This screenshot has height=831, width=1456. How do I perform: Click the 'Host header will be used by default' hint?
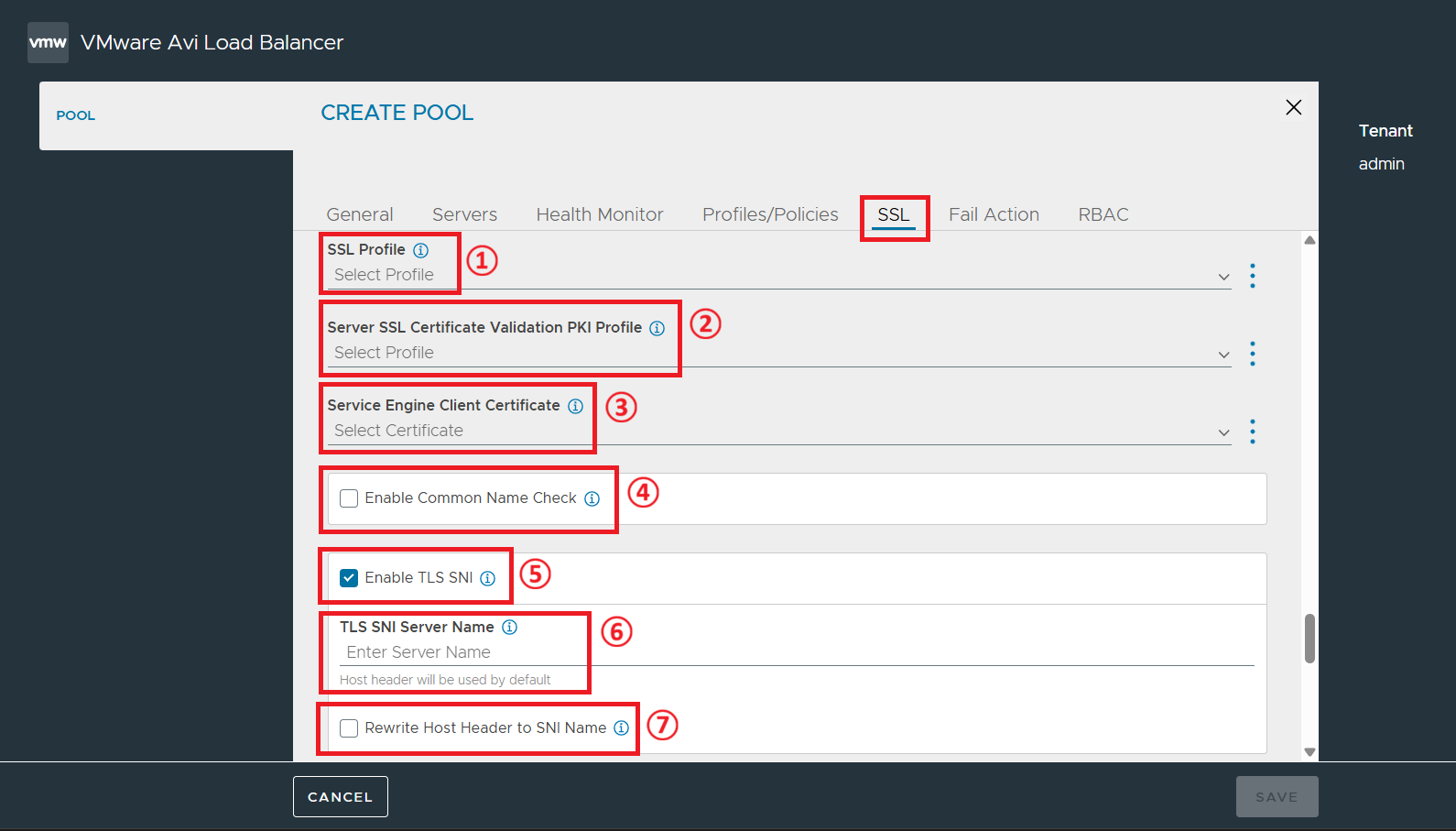tap(445, 680)
